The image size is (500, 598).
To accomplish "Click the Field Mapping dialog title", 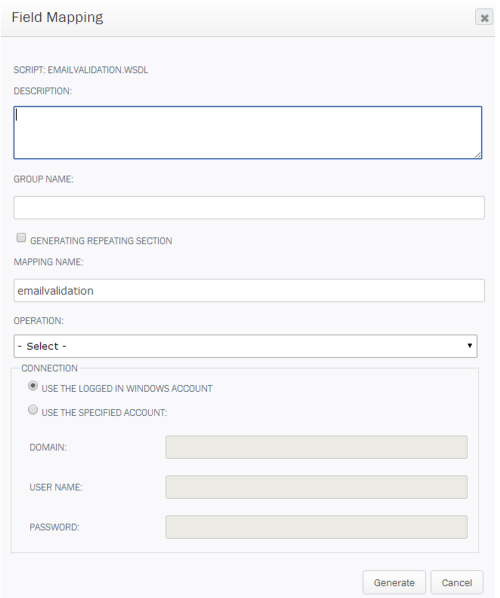I will [x=57, y=18].
